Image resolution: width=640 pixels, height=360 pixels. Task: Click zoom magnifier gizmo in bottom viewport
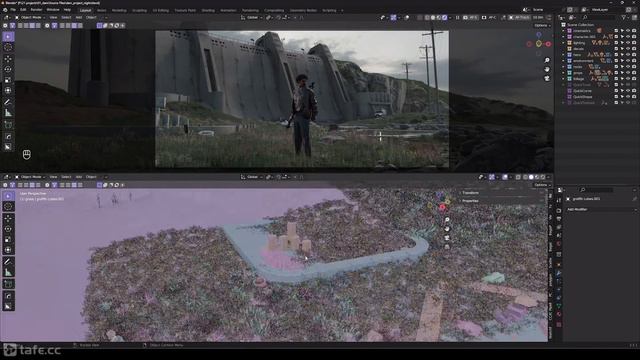click(x=447, y=220)
